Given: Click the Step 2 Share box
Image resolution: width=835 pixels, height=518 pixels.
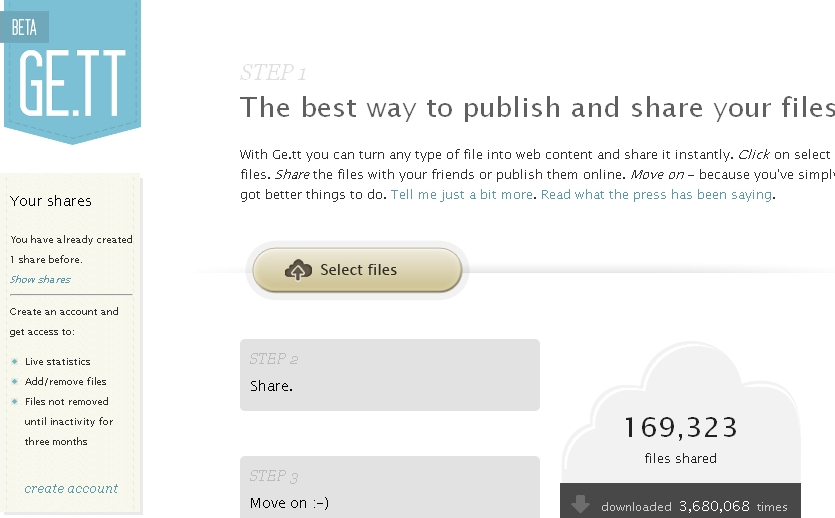Looking at the screenshot, I should tap(389, 375).
